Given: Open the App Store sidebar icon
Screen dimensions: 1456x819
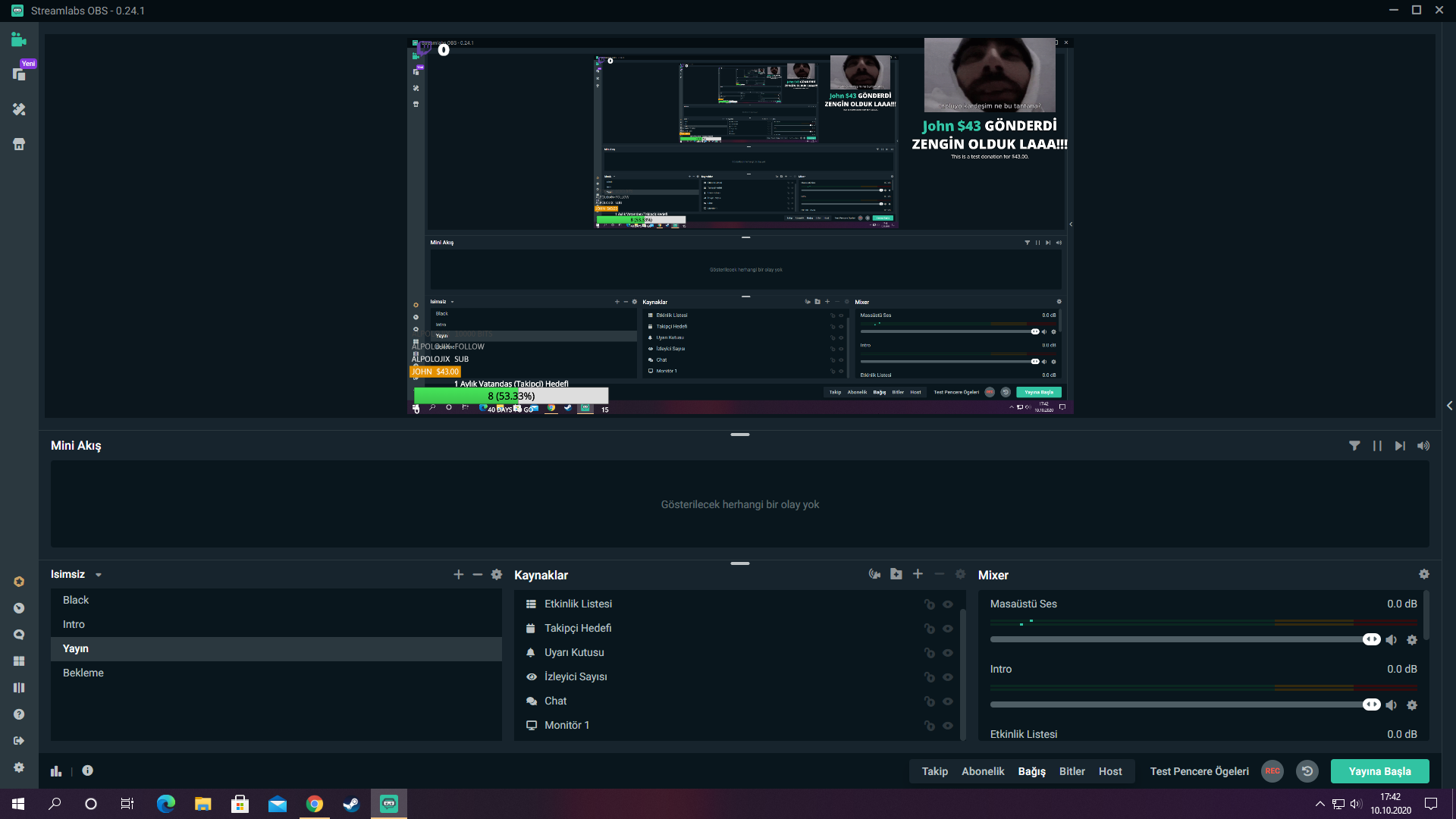Looking at the screenshot, I should click(19, 144).
